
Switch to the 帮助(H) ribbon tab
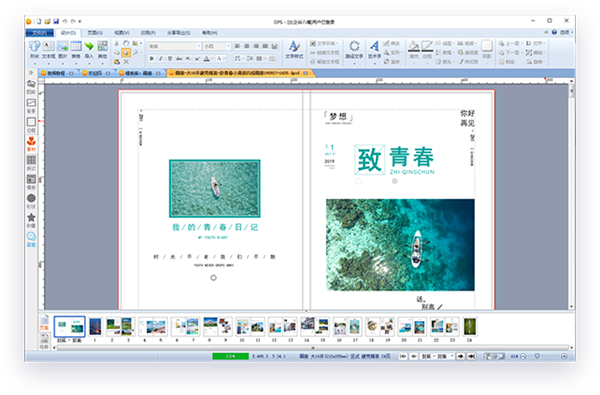point(210,33)
